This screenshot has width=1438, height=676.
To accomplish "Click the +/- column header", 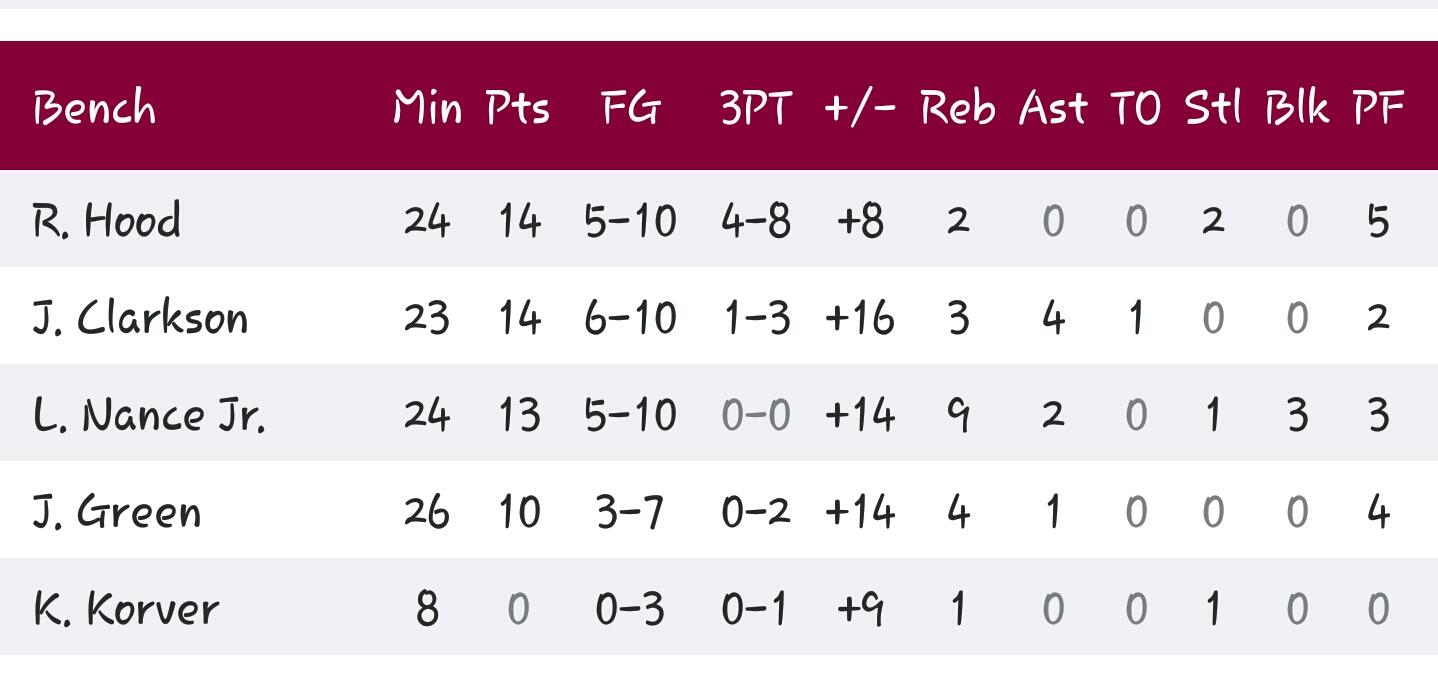I will 860,107.
